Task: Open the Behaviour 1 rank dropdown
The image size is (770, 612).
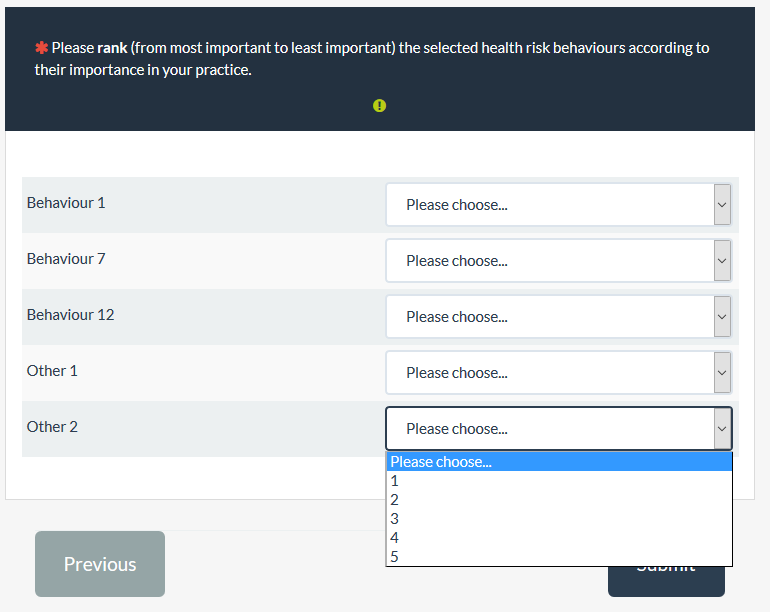Action: point(558,205)
